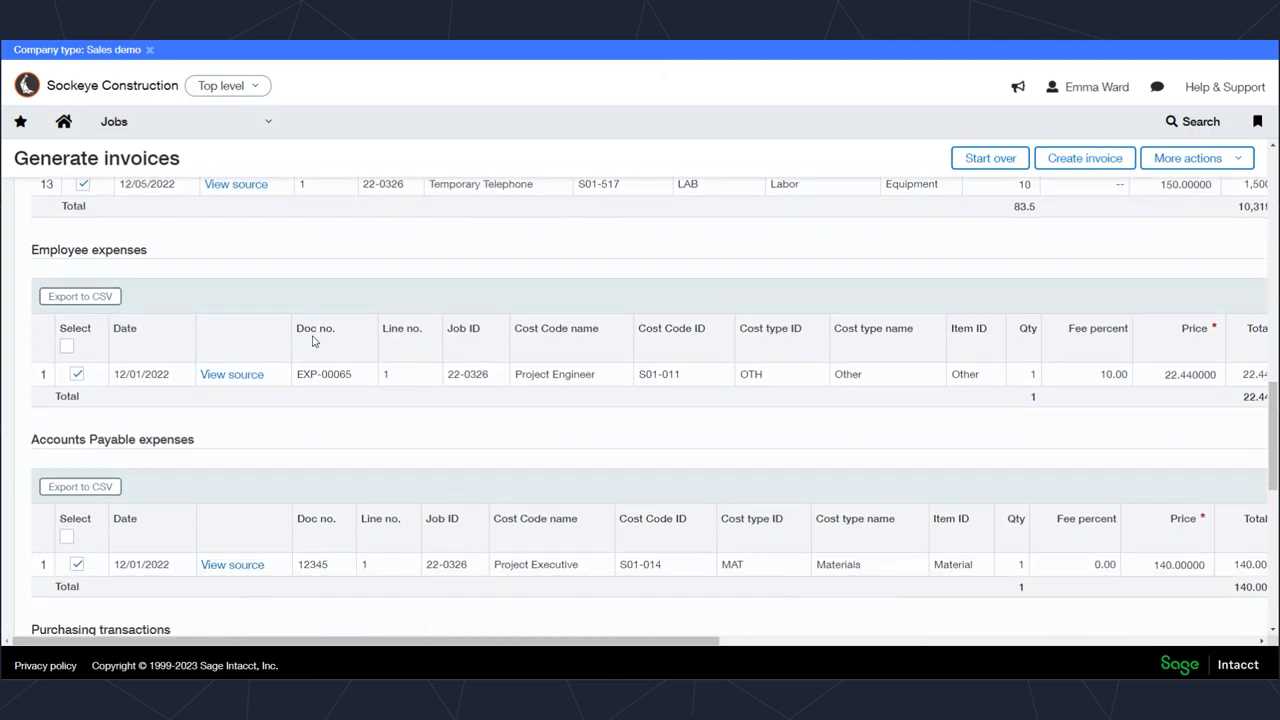
Task: Open the Jobs menu
Action: pyautogui.click(x=114, y=122)
